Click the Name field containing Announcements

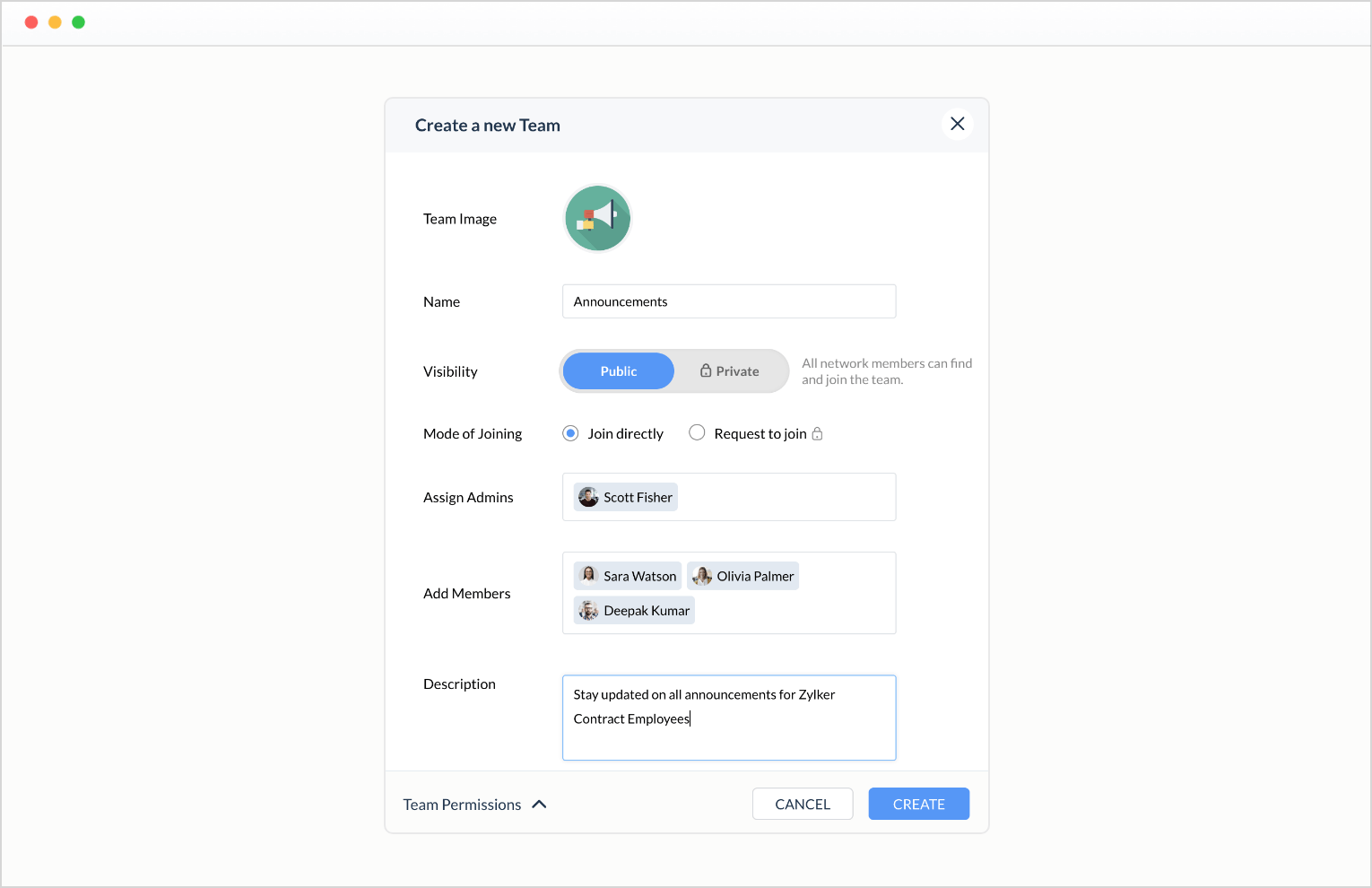(728, 301)
